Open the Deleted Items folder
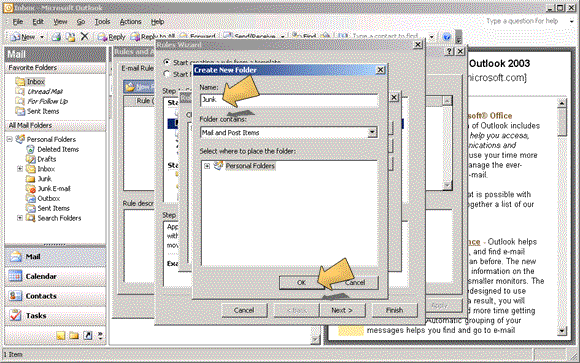The height and width of the screenshot is (363, 580). [x=58, y=149]
